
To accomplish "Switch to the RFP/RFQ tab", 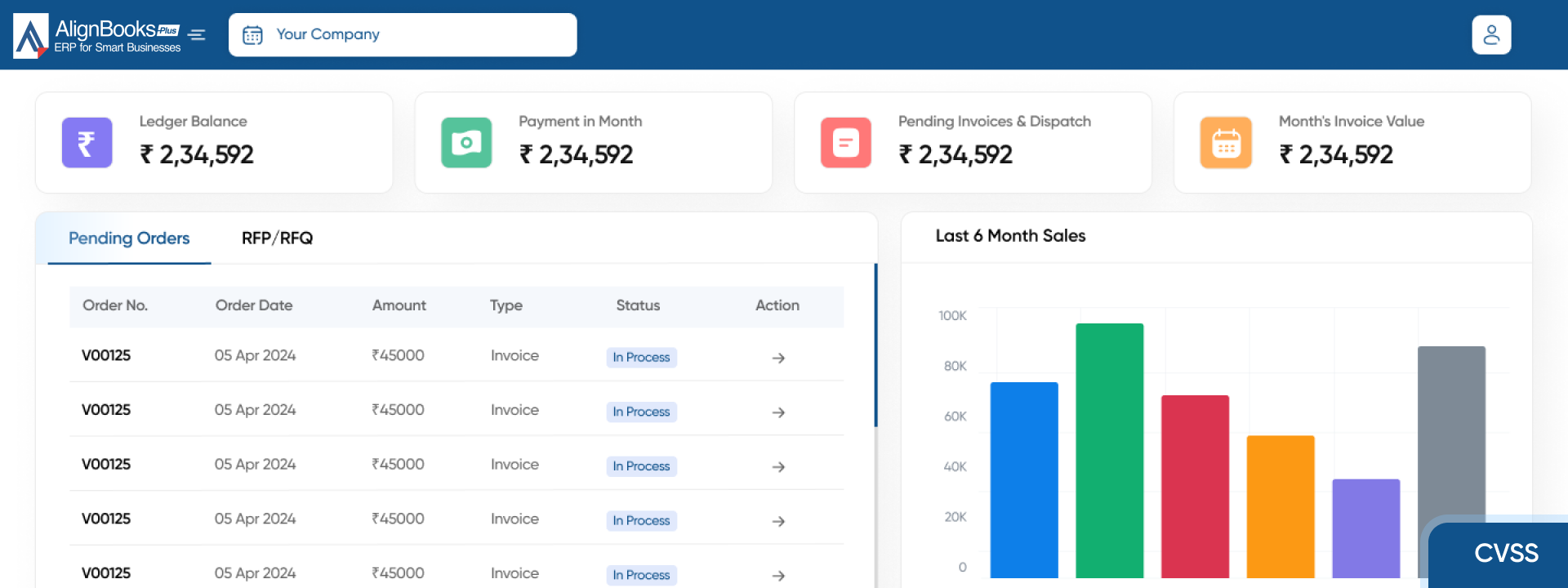I will coord(277,238).
